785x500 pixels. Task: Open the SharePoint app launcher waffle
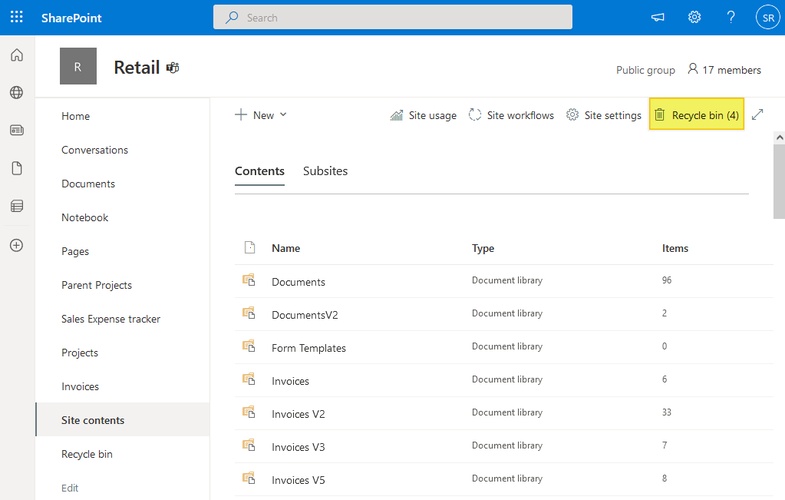click(17, 18)
